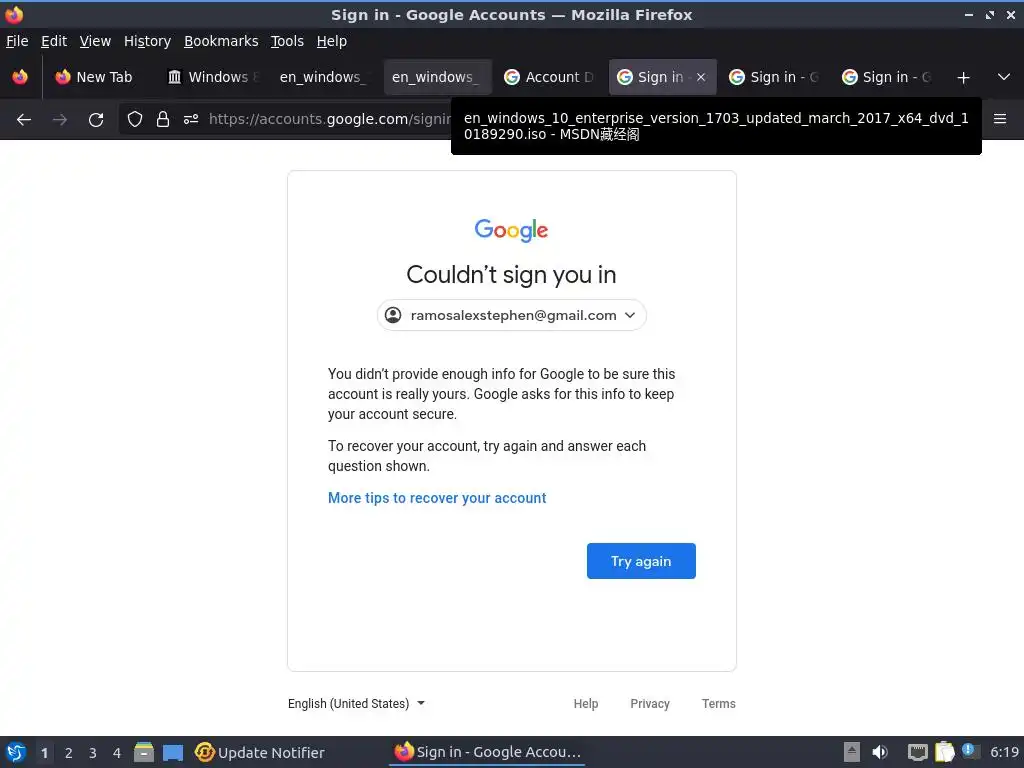Click the show desktop taskbar icon
The height and width of the screenshot is (768, 1024).
(x=173, y=752)
